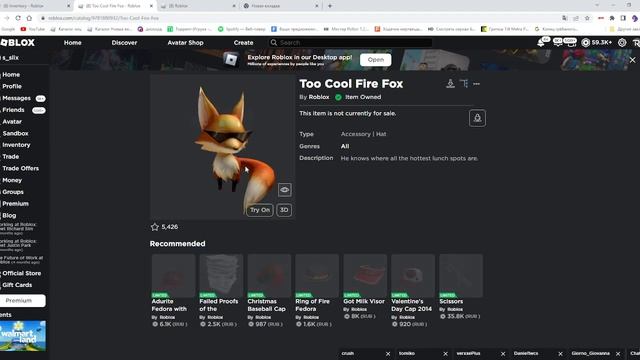Screen dimensions: 640x360
Task: Open the Robux balance 59.3K+ icon
Action: 585,43
